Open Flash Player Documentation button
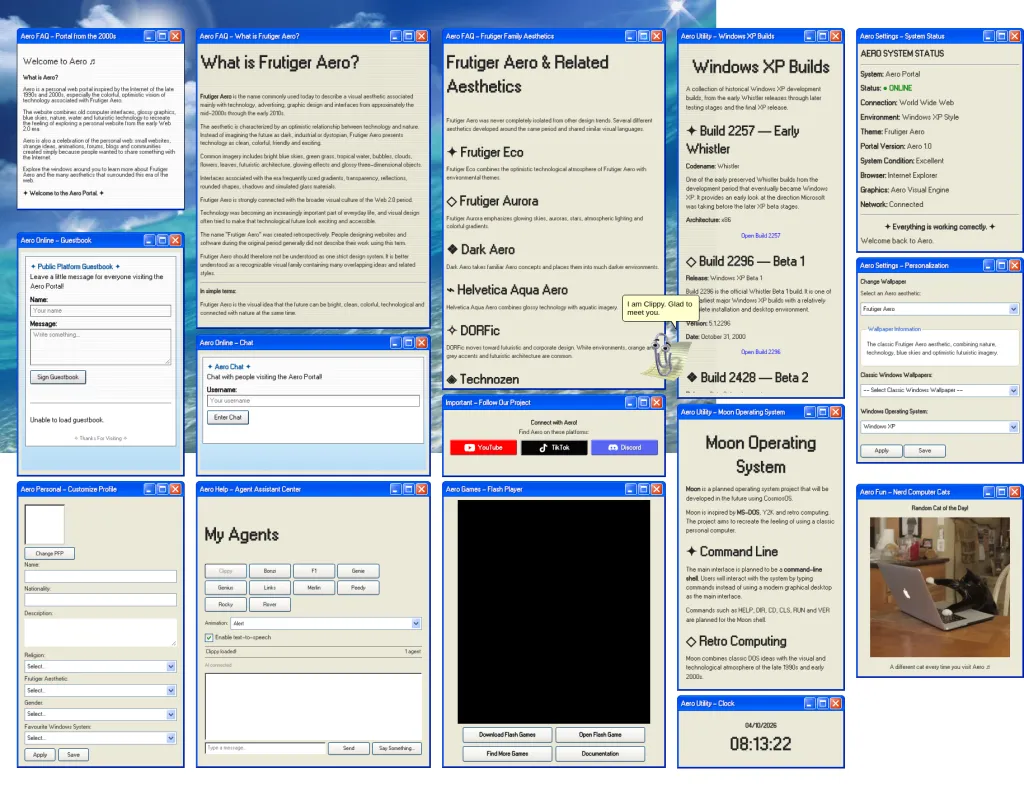 600,754
